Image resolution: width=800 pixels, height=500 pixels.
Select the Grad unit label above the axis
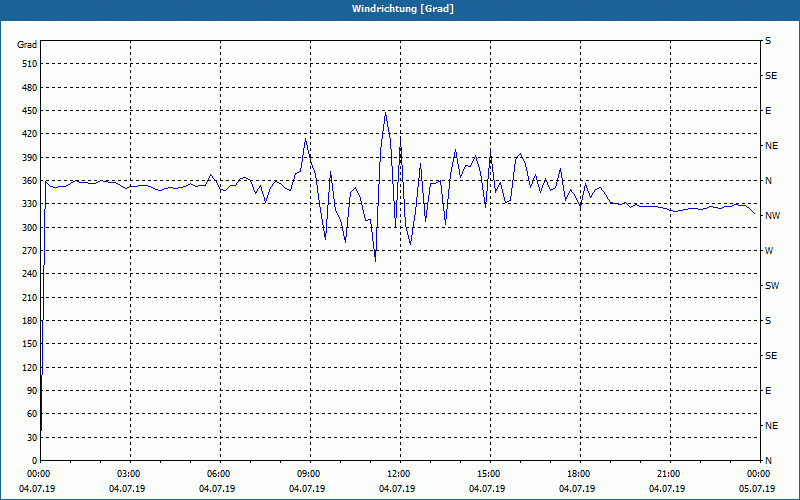[27, 45]
